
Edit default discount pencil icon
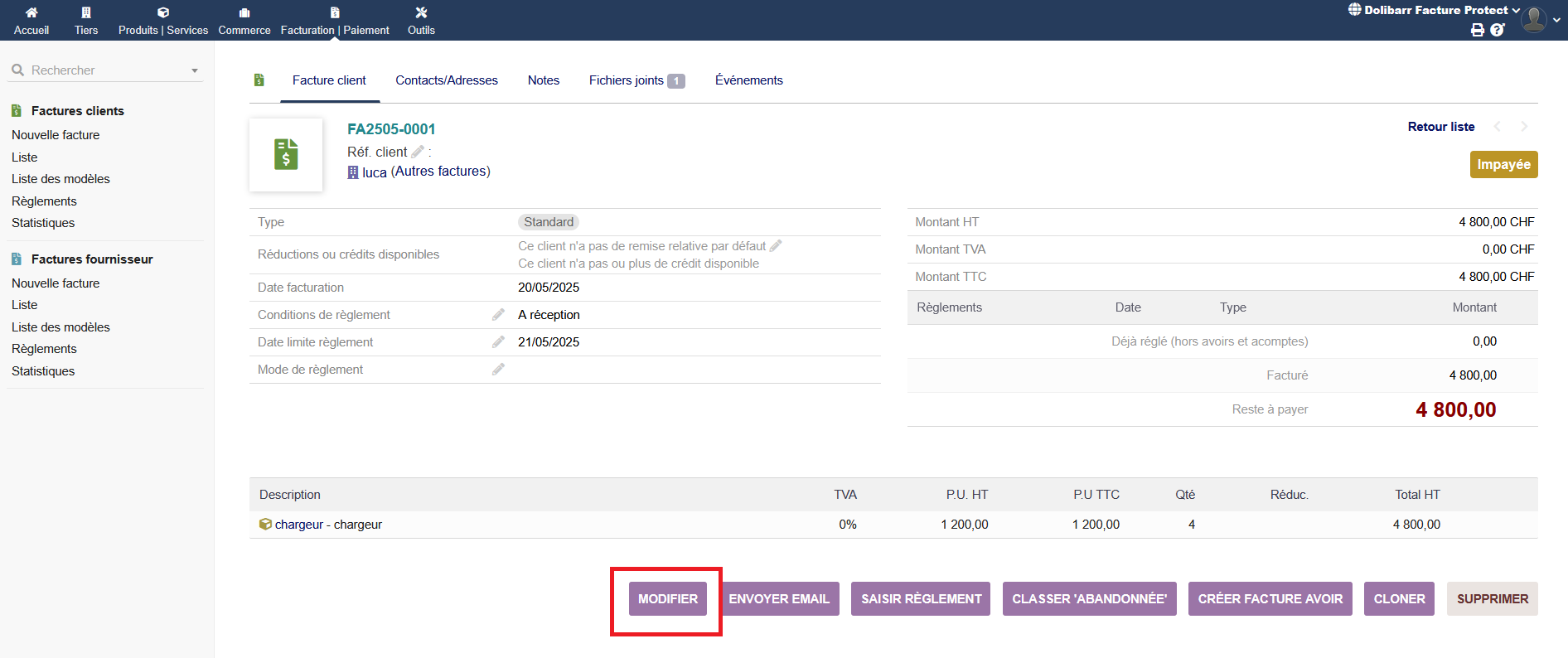pyautogui.click(x=776, y=246)
